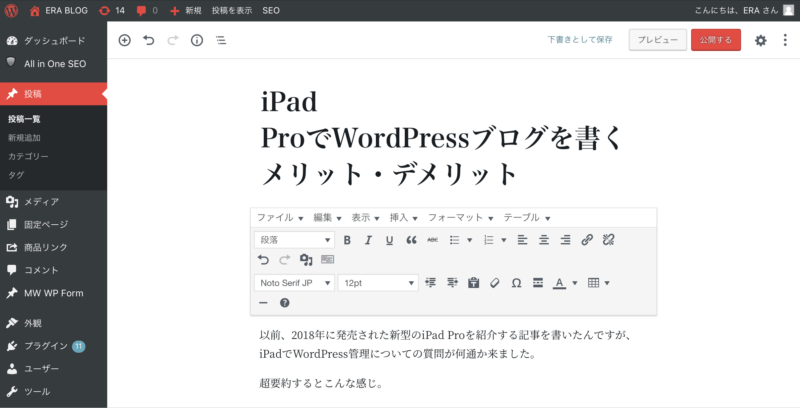Click the WordPress logo in admin bar
This screenshot has height=408, width=800.
(x=11, y=10)
